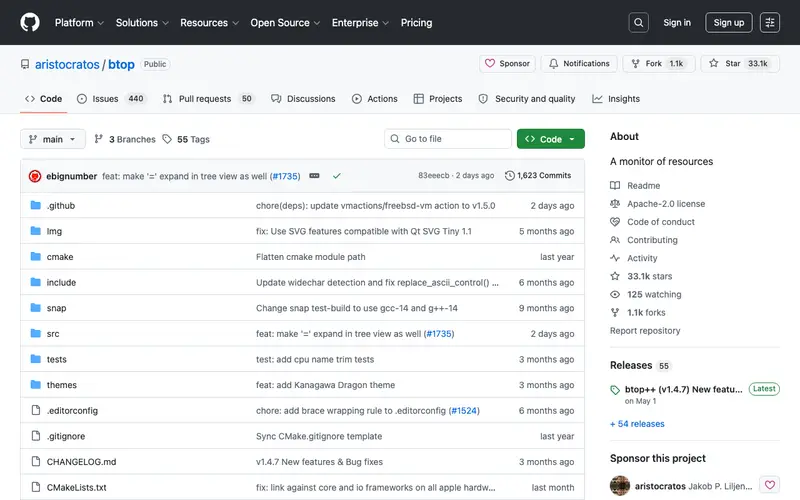Open the header appearance settings icon

click(769, 22)
